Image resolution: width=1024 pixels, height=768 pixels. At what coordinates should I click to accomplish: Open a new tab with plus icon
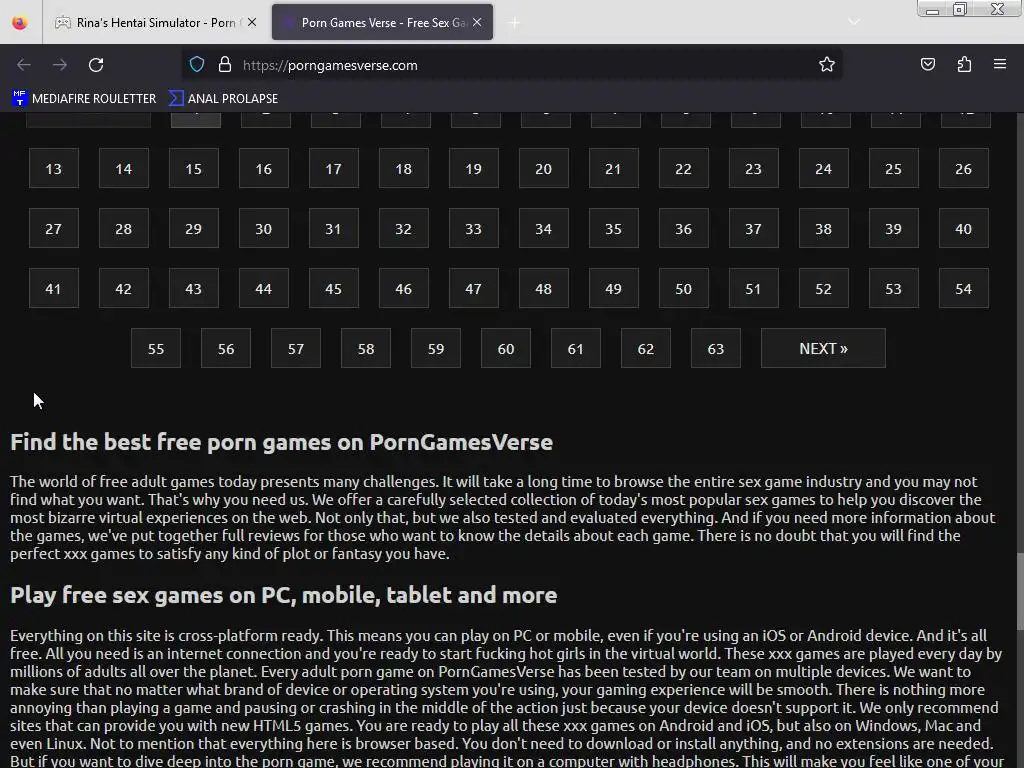coord(514,23)
